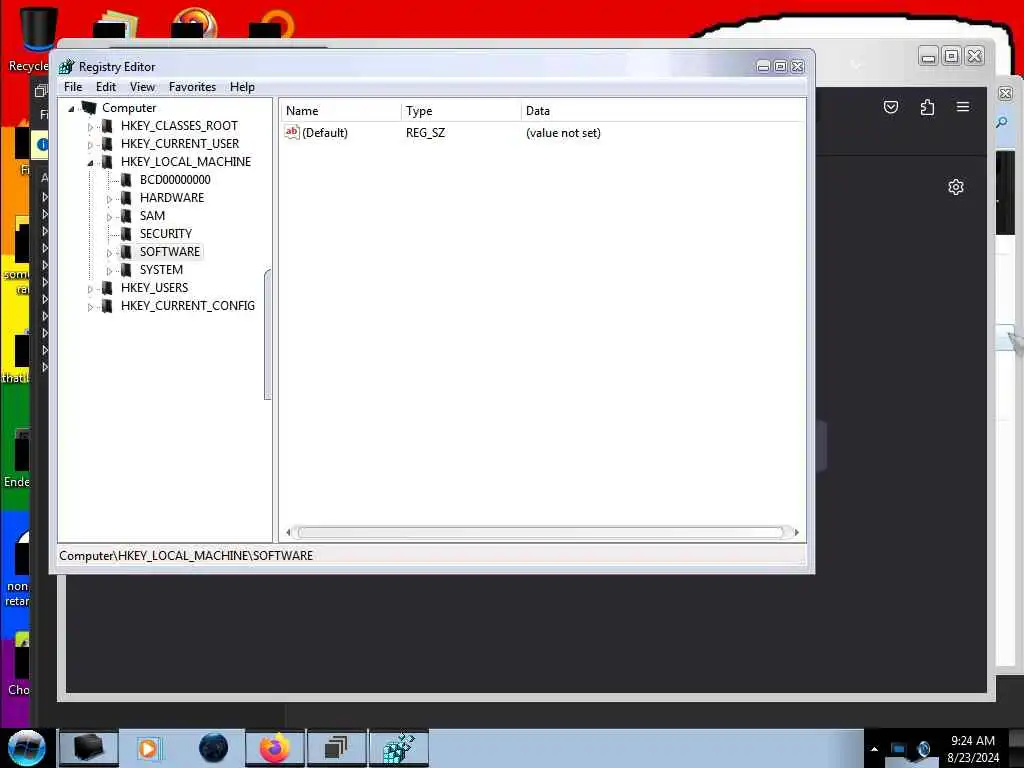Select the SOFTWARE key label
Image resolution: width=1024 pixels, height=768 pixels.
(170, 251)
